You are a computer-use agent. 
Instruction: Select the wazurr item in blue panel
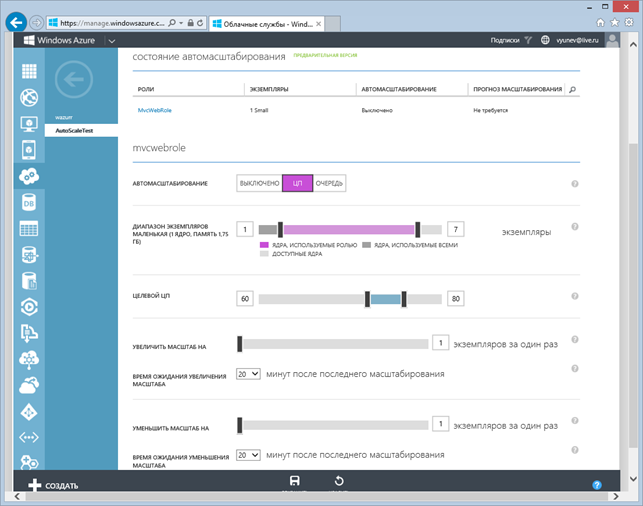[64, 117]
